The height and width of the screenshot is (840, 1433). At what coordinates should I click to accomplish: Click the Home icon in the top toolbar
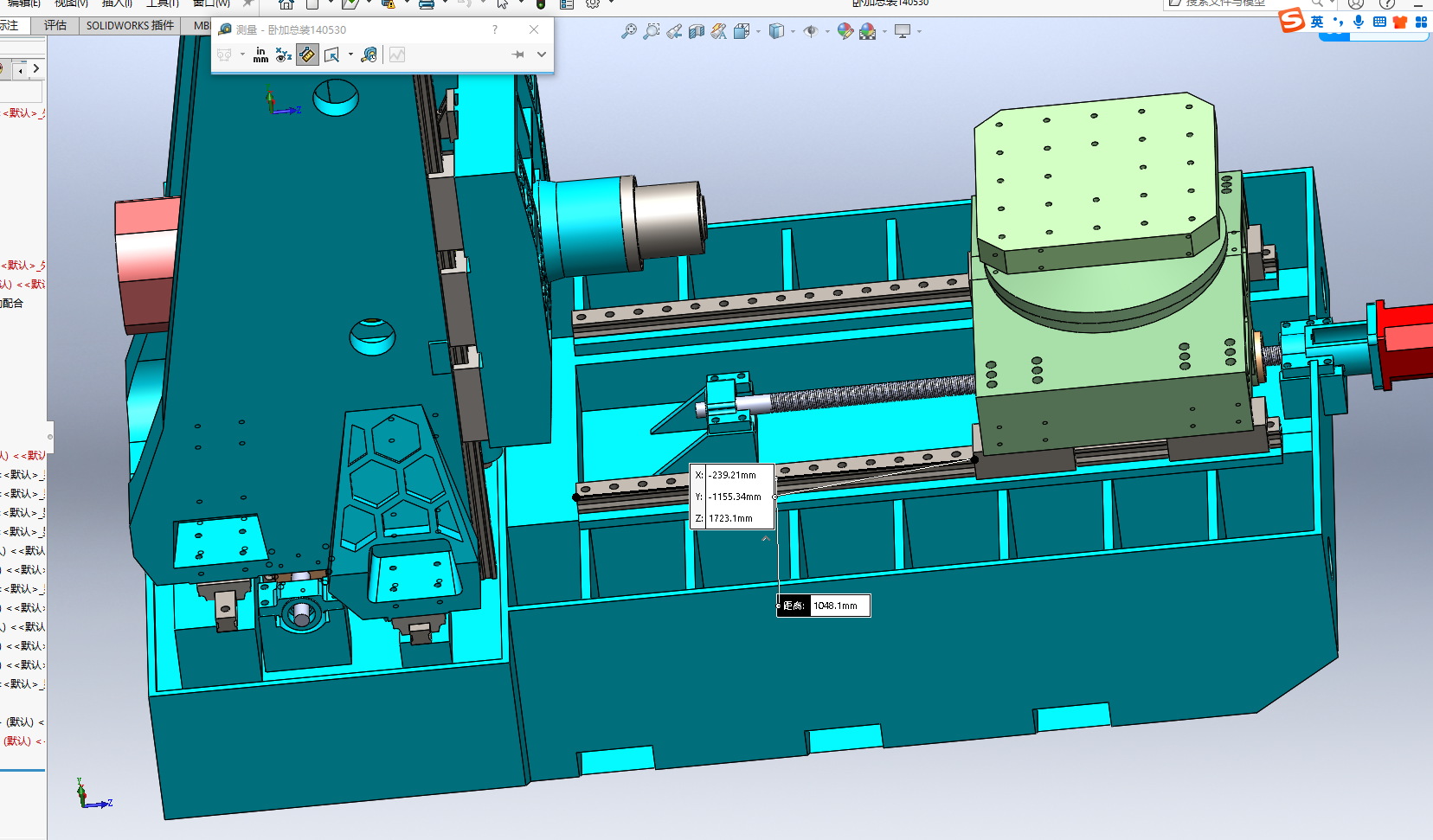tap(286, 3)
